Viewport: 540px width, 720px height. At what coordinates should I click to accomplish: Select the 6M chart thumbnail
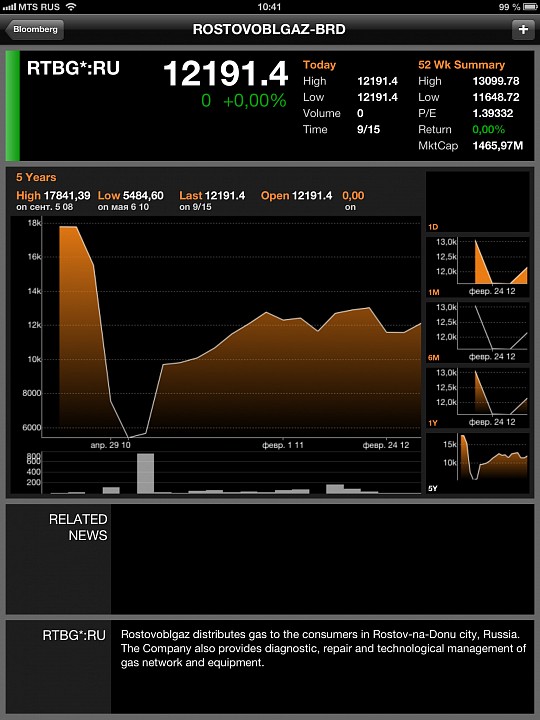click(478, 332)
